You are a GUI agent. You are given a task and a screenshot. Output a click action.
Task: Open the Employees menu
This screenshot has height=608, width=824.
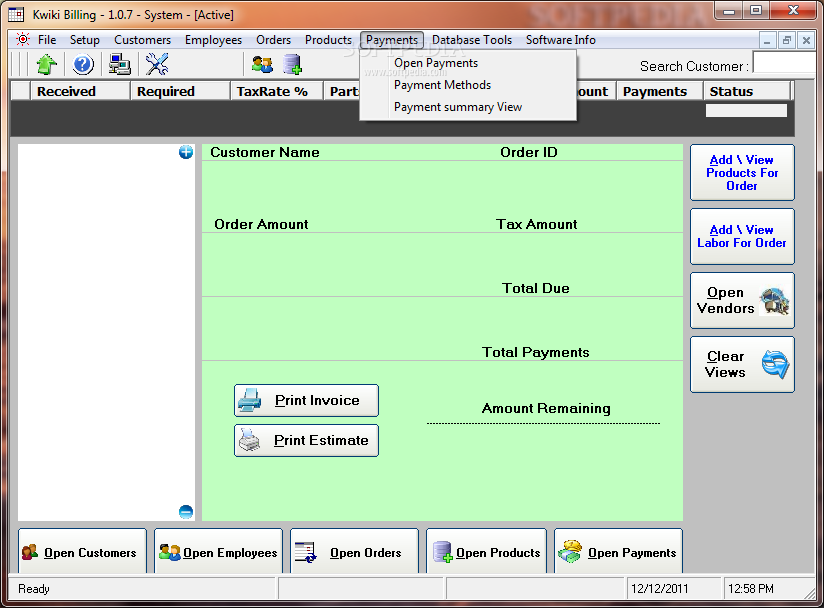coord(213,40)
